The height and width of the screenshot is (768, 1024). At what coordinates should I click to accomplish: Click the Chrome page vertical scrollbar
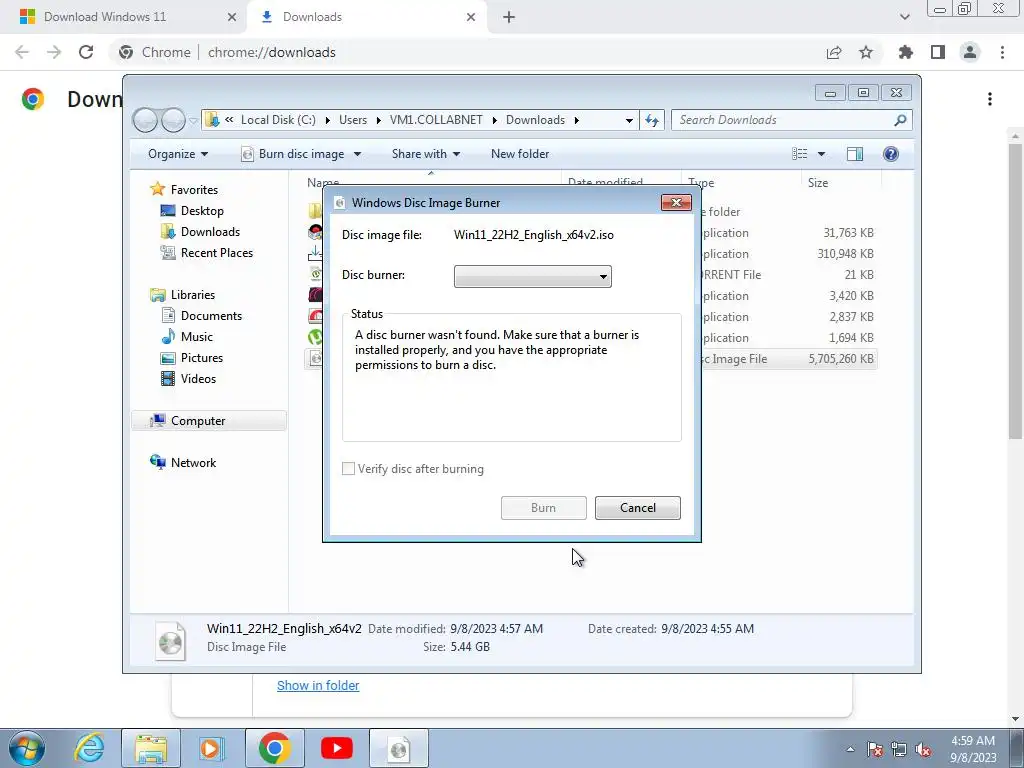click(1015, 291)
